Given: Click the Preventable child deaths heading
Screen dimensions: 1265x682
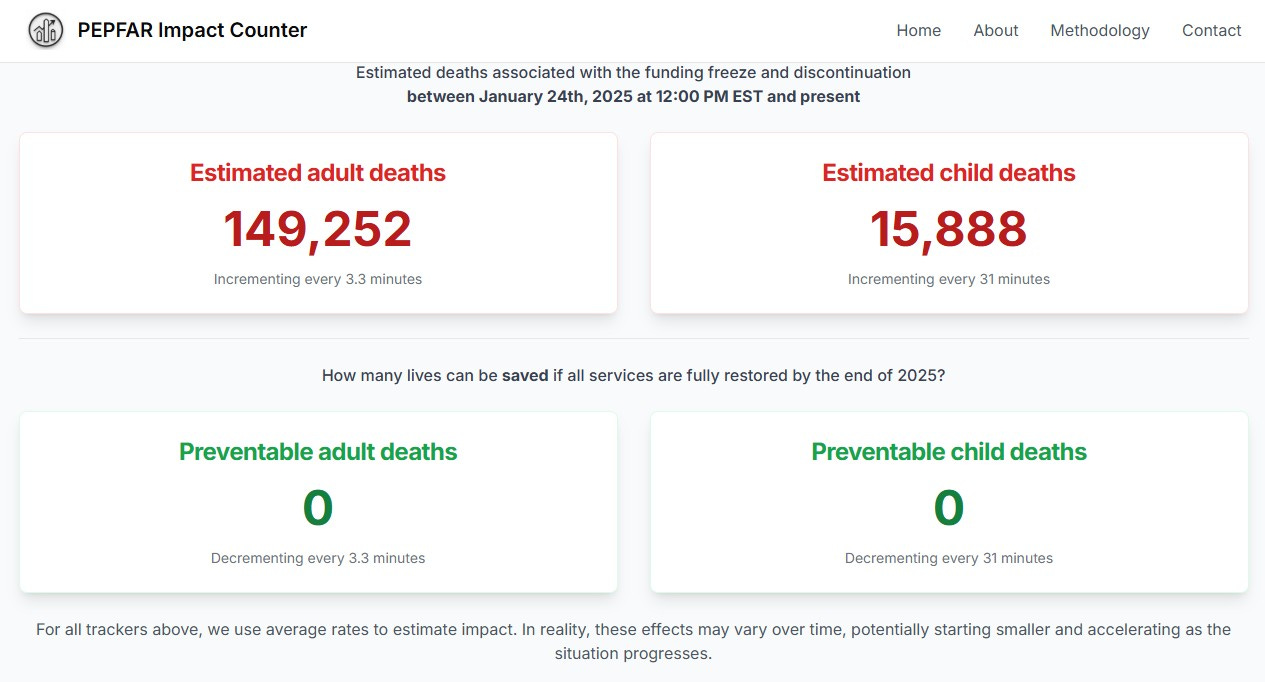Looking at the screenshot, I should (x=949, y=452).
